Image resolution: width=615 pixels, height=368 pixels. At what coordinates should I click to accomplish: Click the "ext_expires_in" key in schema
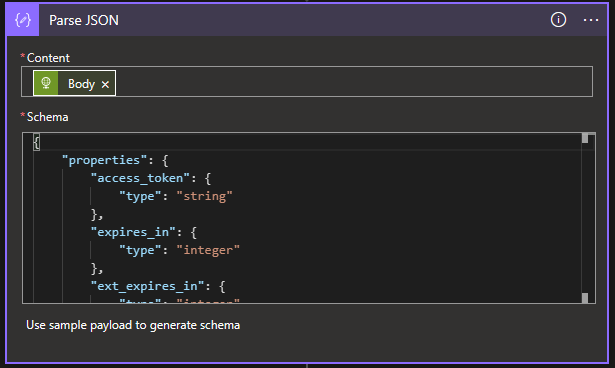tap(147, 286)
